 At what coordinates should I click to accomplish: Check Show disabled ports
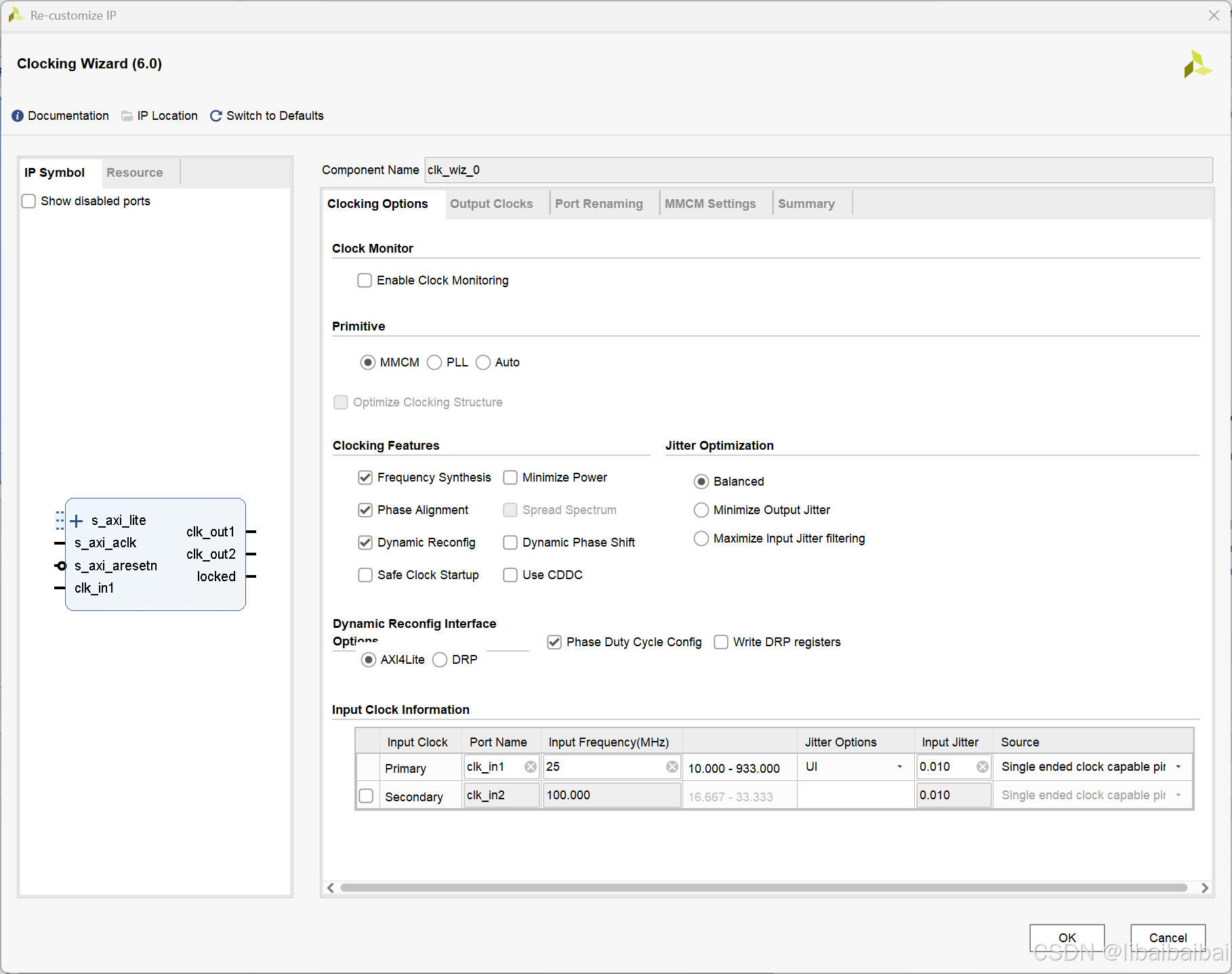pos(28,200)
